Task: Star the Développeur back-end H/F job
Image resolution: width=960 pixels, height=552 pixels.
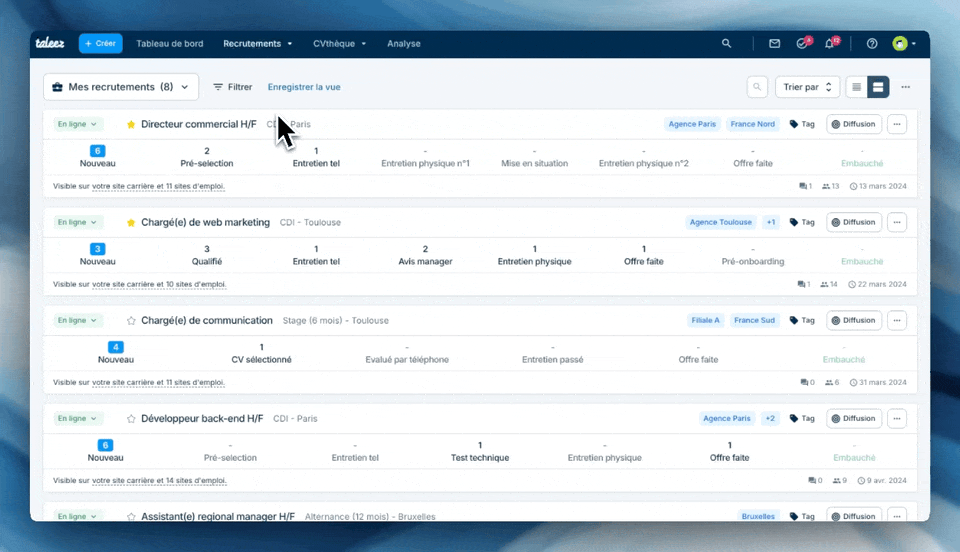Action: point(131,419)
